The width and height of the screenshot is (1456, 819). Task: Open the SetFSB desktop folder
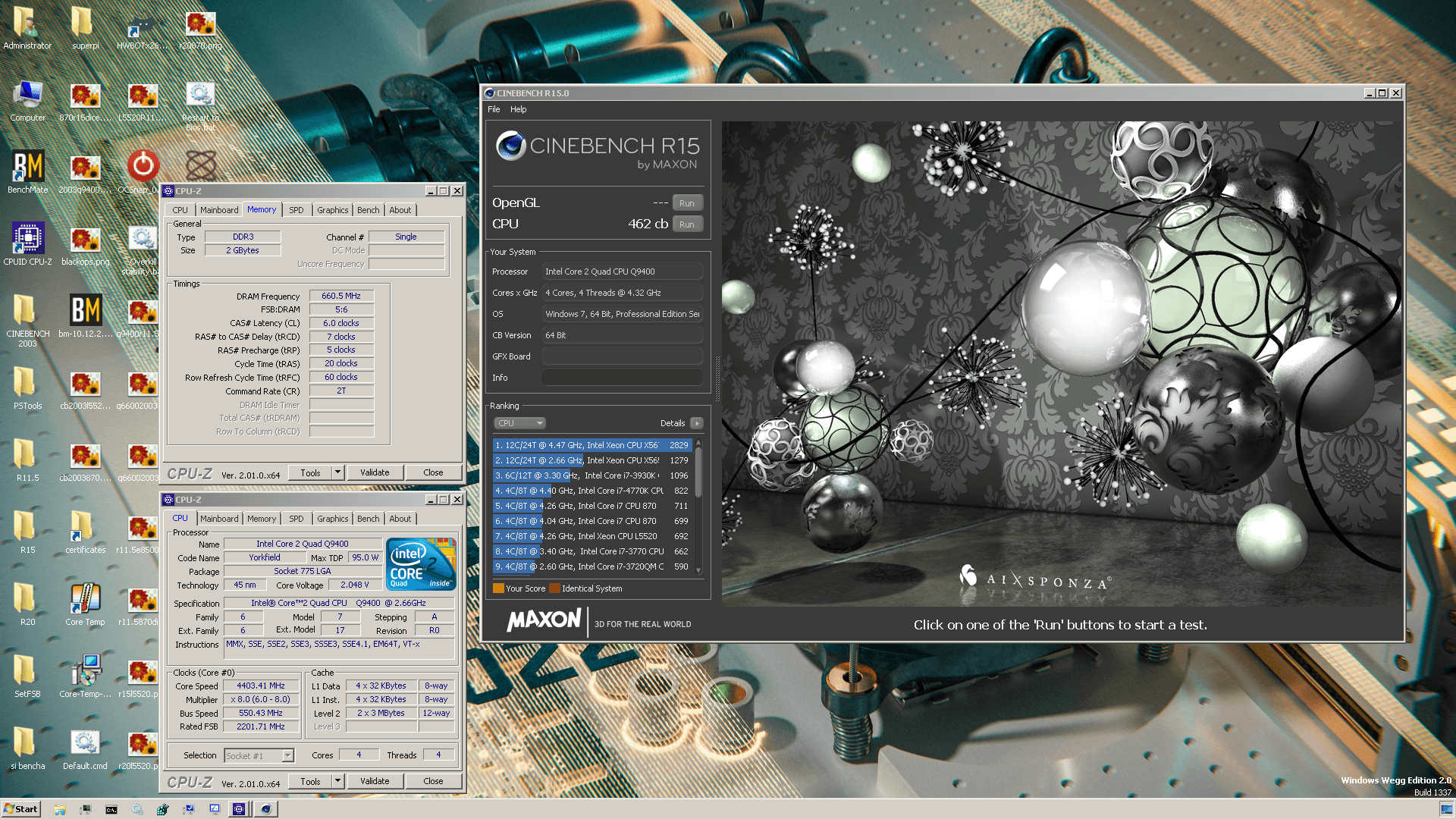click(28, 676)
